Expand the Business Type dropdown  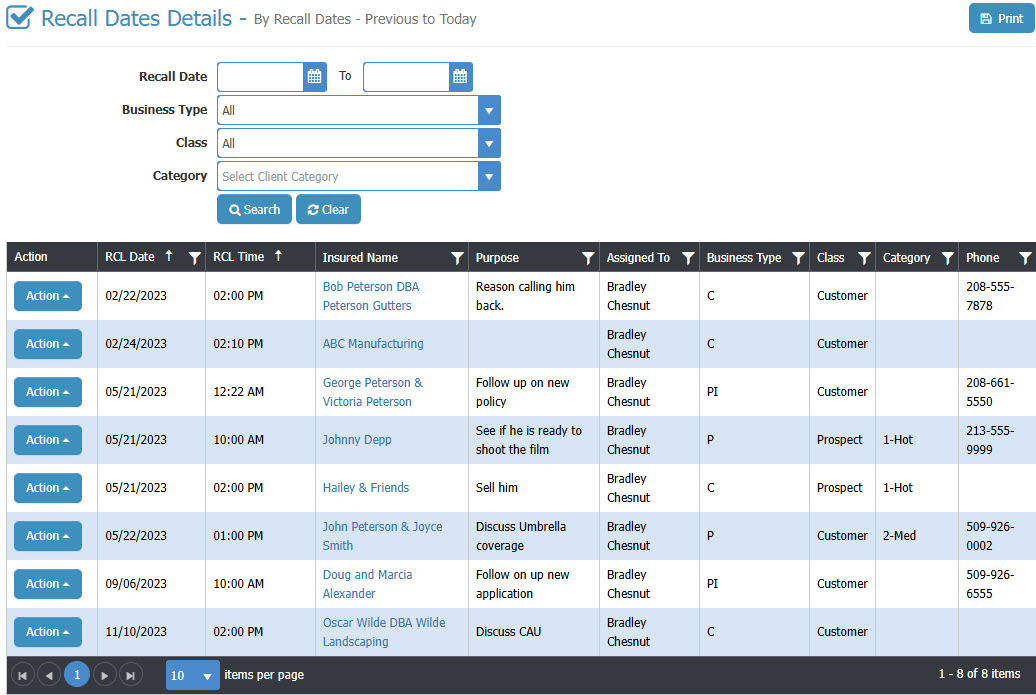click(x=489, y=110)
